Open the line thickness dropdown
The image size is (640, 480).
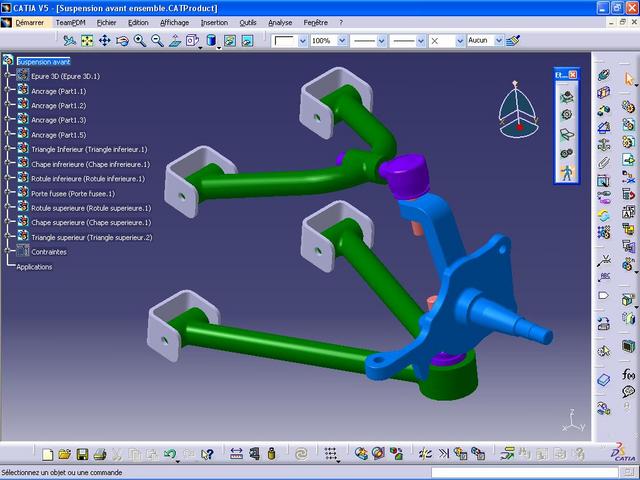pyautogui.click(x=382, y=41)
